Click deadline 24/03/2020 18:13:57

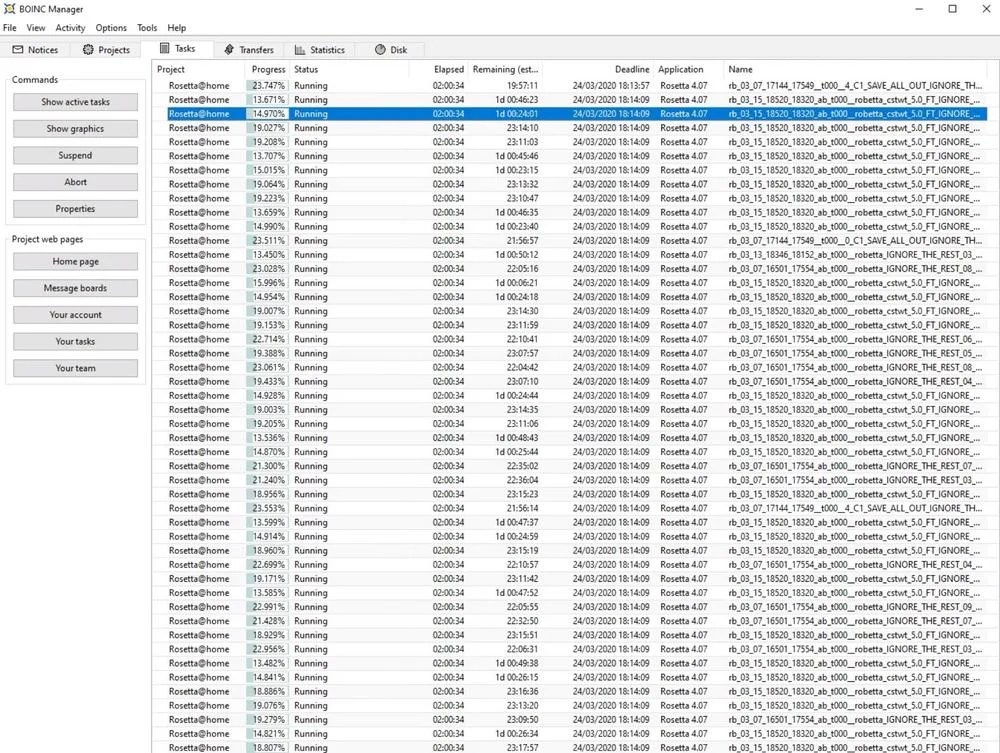(x=611, y=85)
